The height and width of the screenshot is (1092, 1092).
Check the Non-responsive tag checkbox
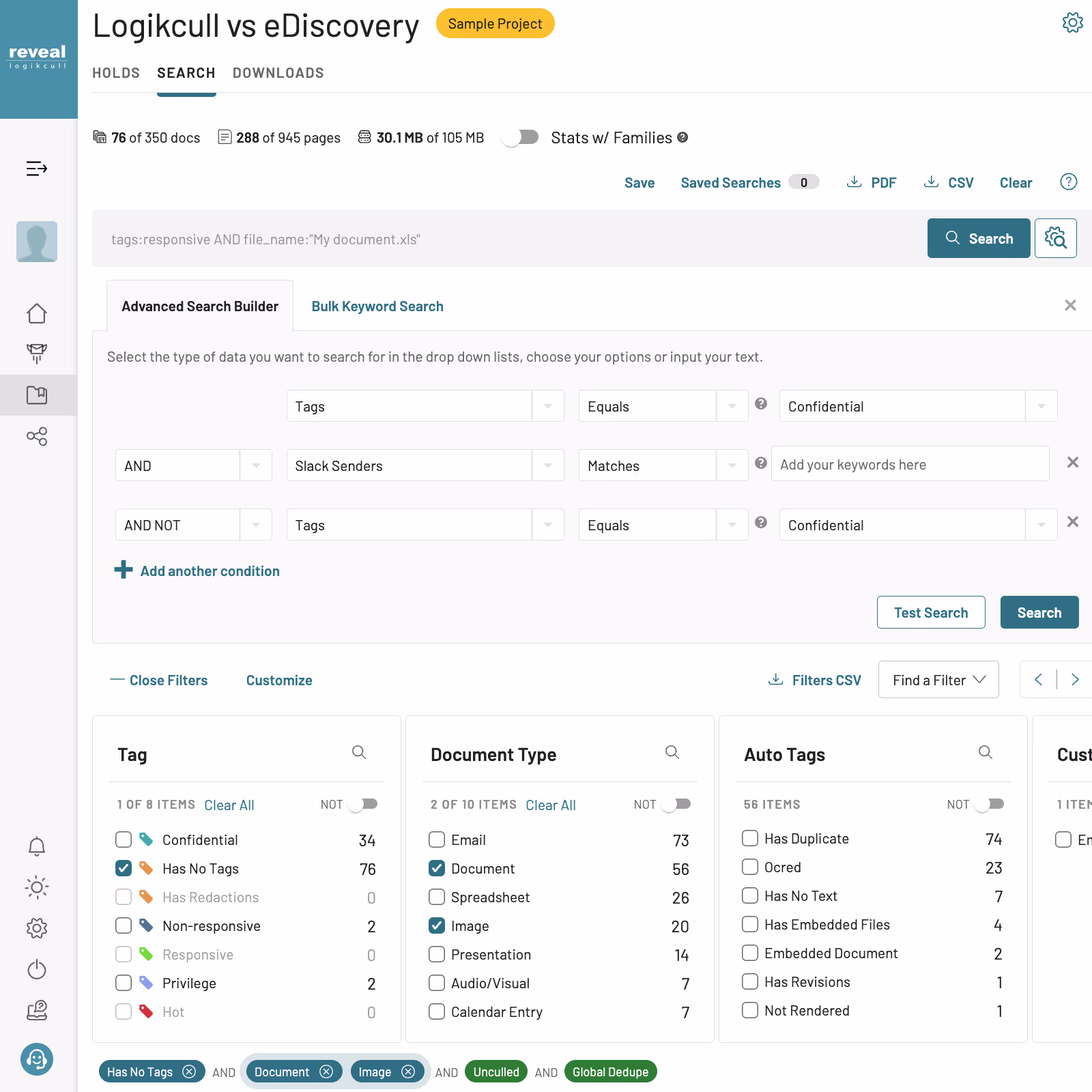point(124,925)
